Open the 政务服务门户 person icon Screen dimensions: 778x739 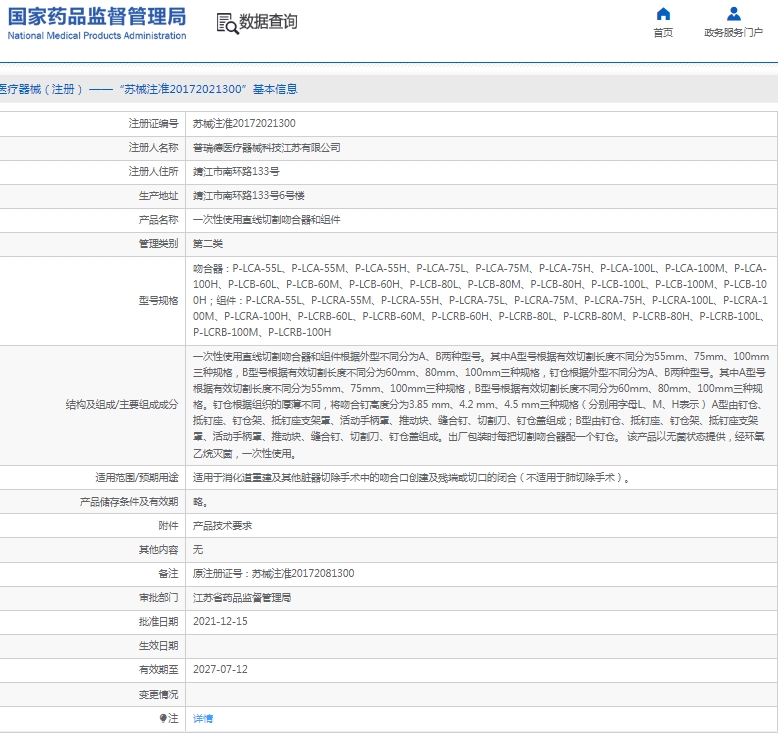[733, 14]
